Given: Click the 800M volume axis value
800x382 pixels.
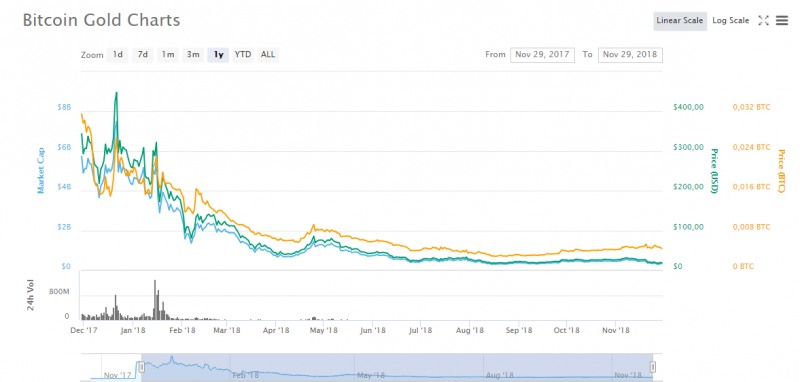Looking at the screenshot, I should [x=59, y=292].
